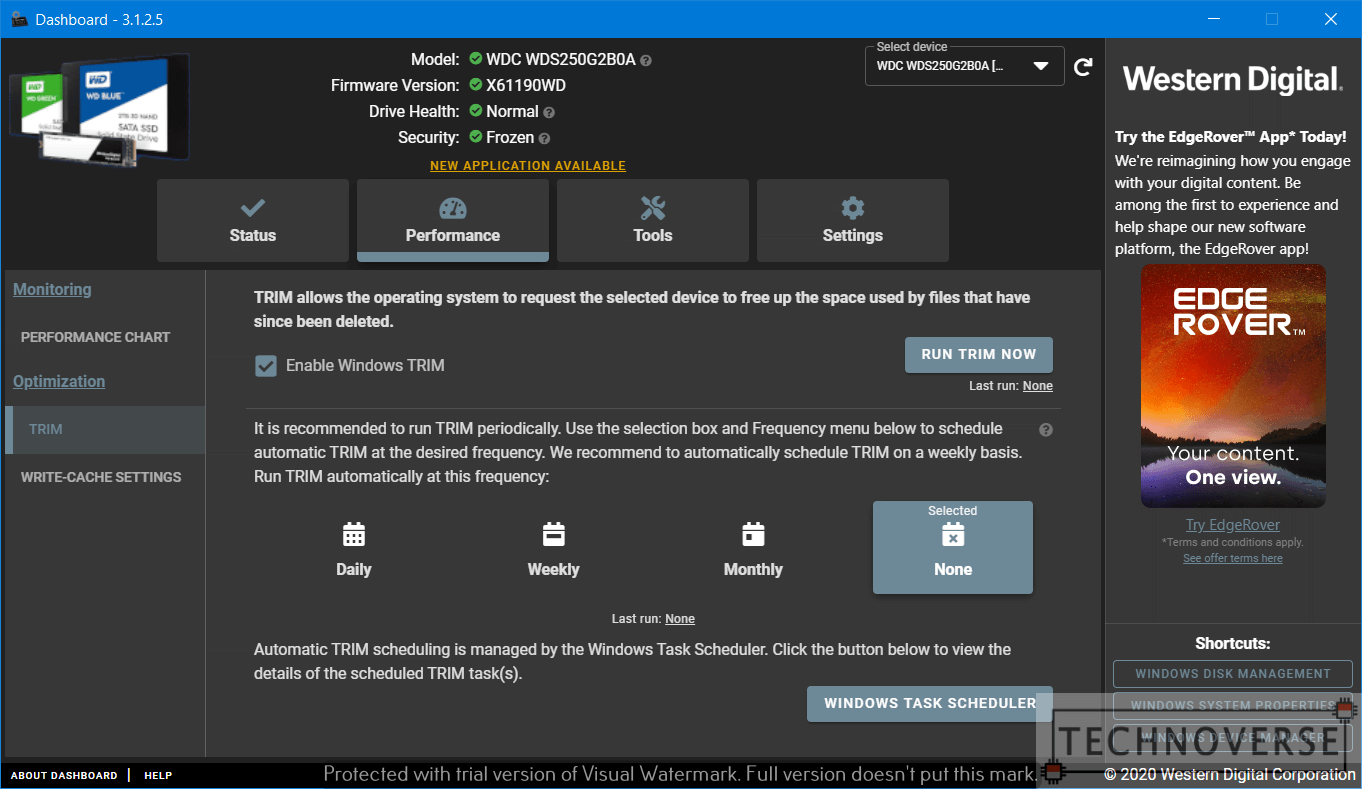Viewport: 1362px width, 789px height.
Task: Click the Tools wrench icon
Action: point(653,208)
